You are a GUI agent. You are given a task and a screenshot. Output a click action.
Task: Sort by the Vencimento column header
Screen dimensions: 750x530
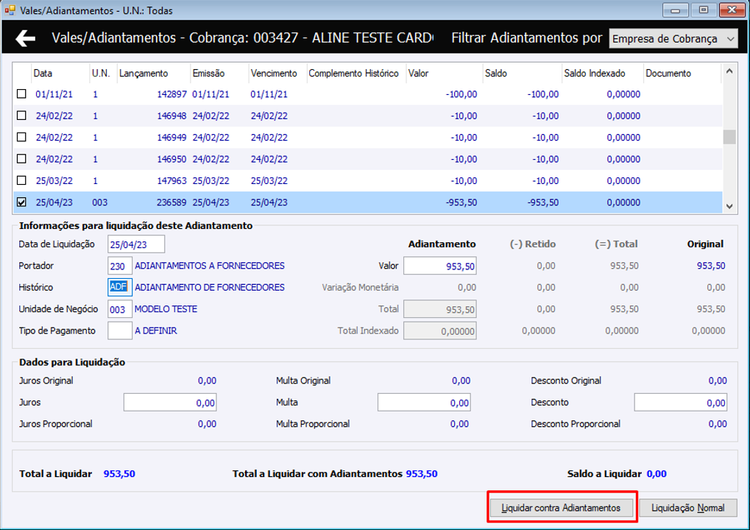click(274, 73)
